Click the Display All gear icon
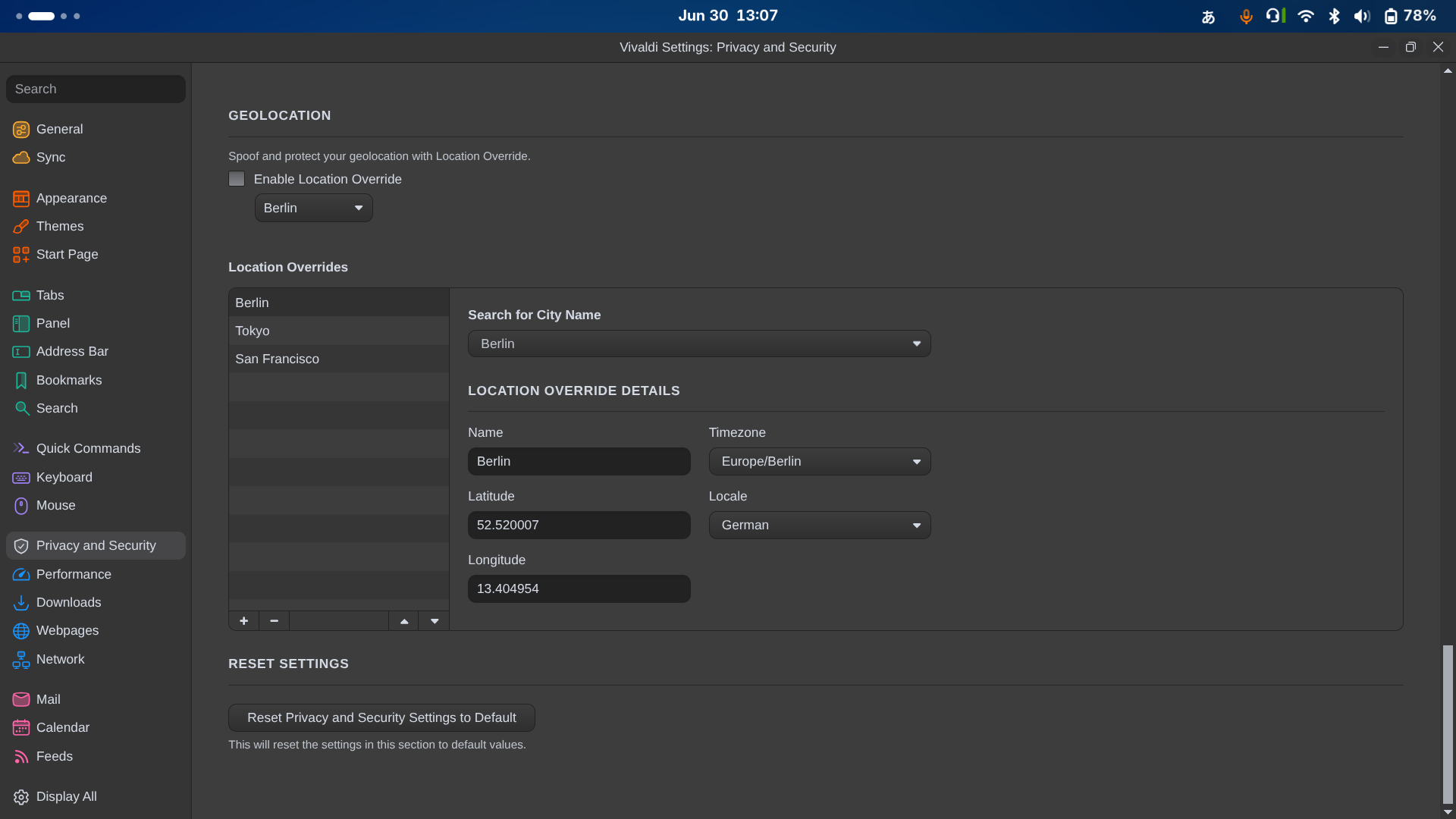The width and height of the screenshot is (1456, 819). (x=21, y=797)
